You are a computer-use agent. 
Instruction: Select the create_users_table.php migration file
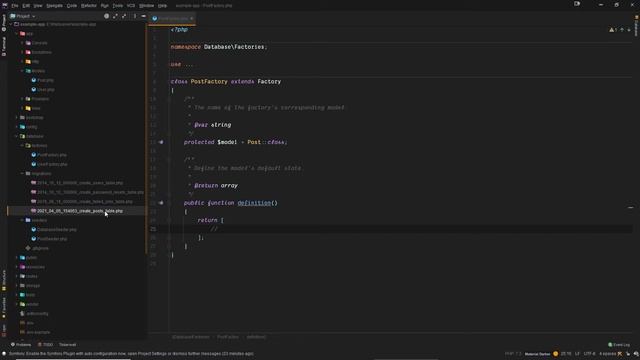(80, 183)
